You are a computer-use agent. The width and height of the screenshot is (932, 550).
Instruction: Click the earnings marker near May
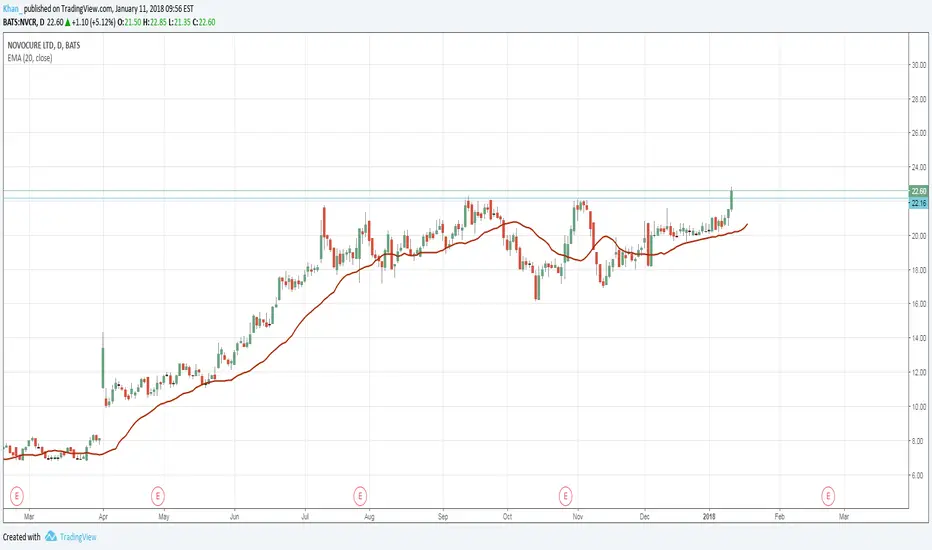click(x=158, y=495)
